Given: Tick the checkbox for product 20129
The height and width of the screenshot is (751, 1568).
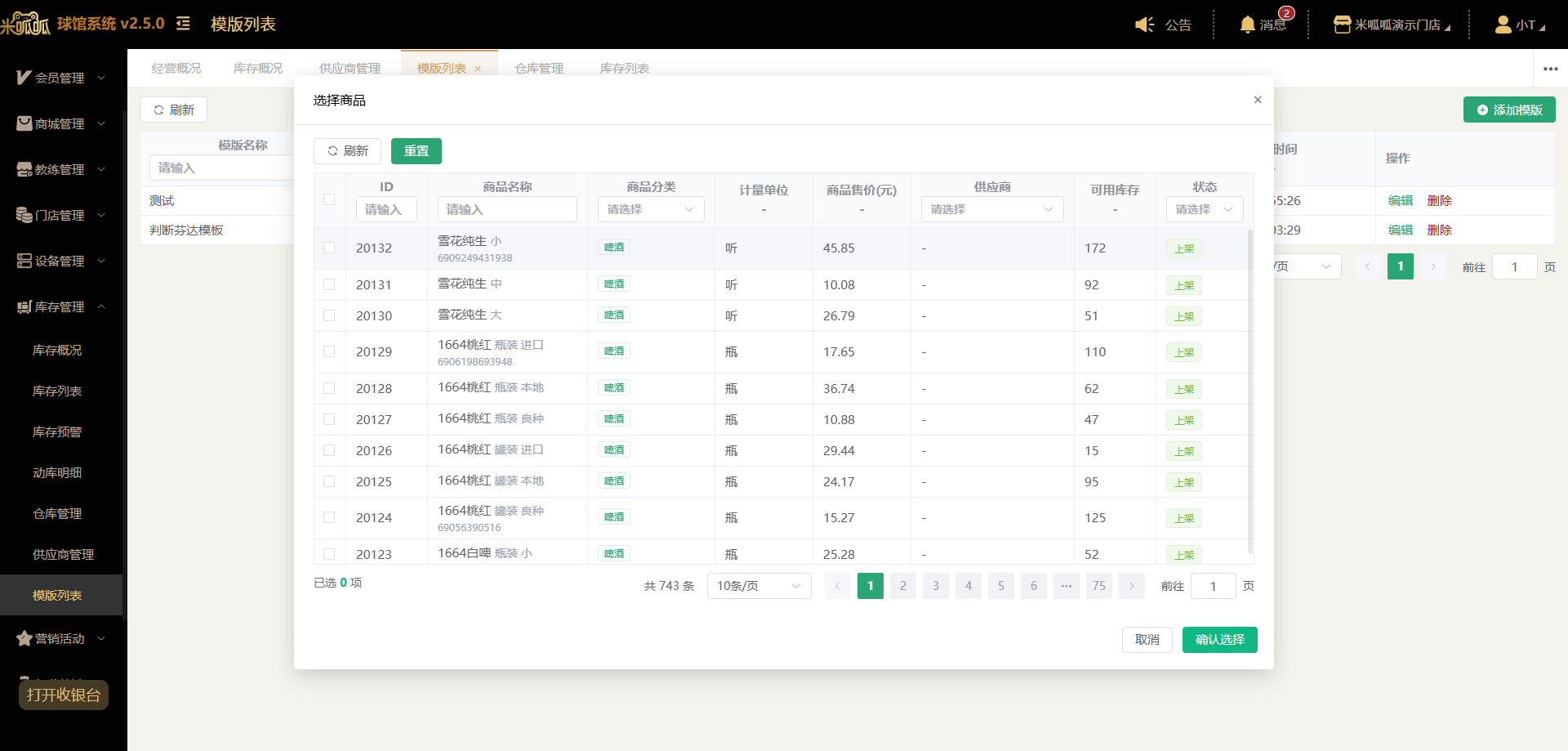Looking at the screenshot, I should click(329, 351).
